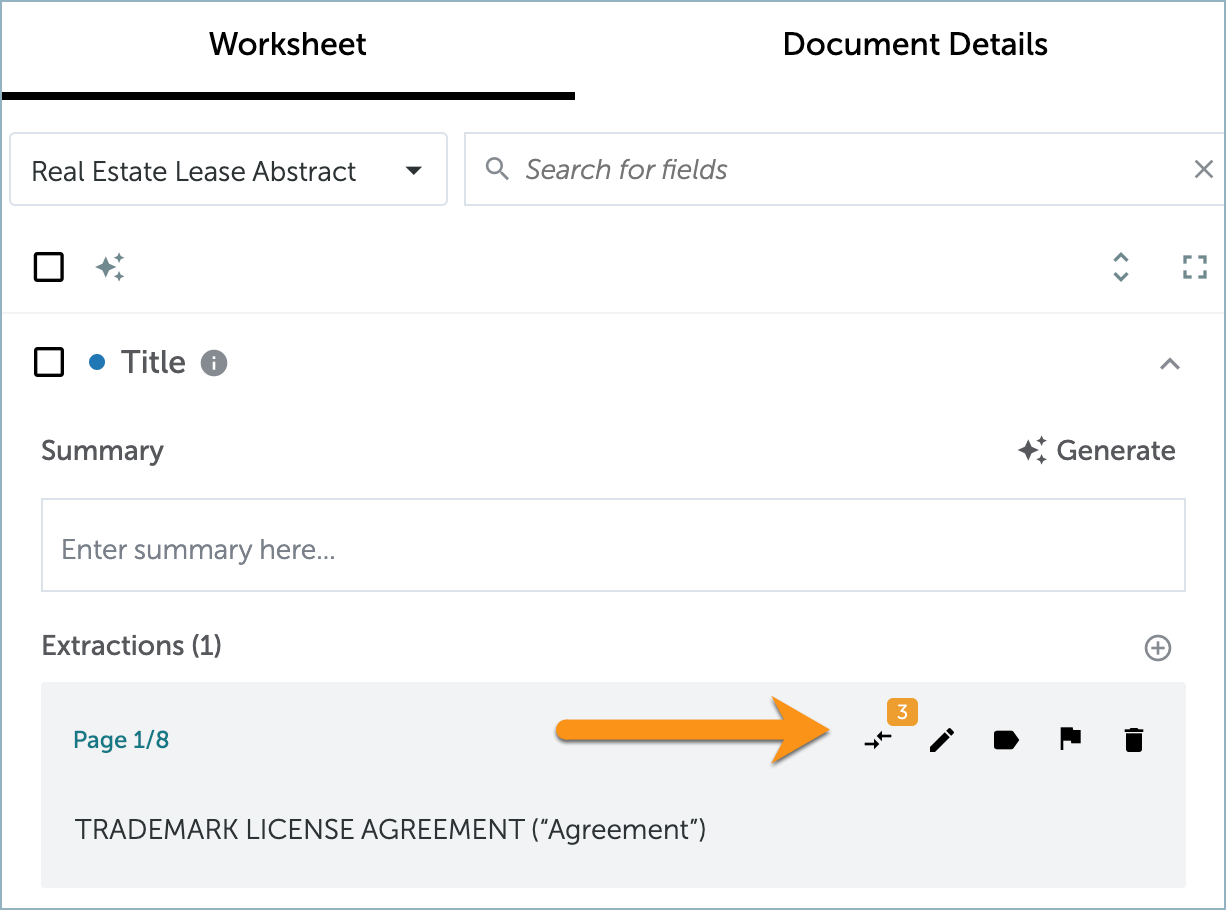Screen dimensions: 1226x910
Task: Clear the field search with X icon
Action: point(1204,169)
